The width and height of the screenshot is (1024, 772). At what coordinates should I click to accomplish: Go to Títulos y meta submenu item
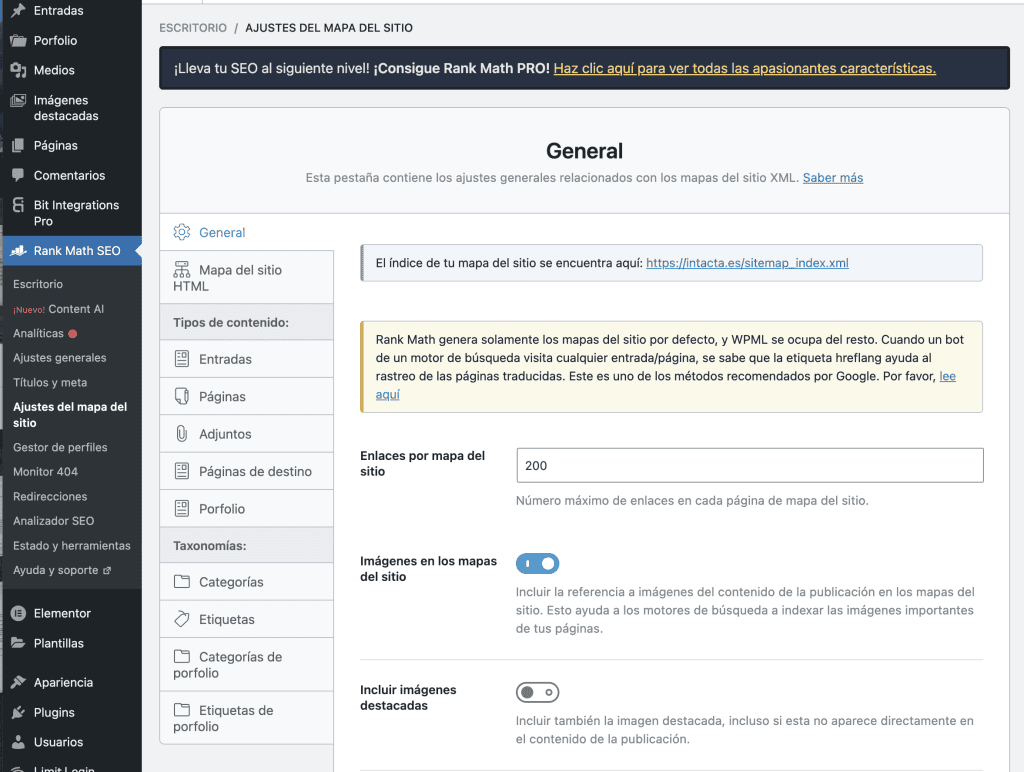coord(50,382)
